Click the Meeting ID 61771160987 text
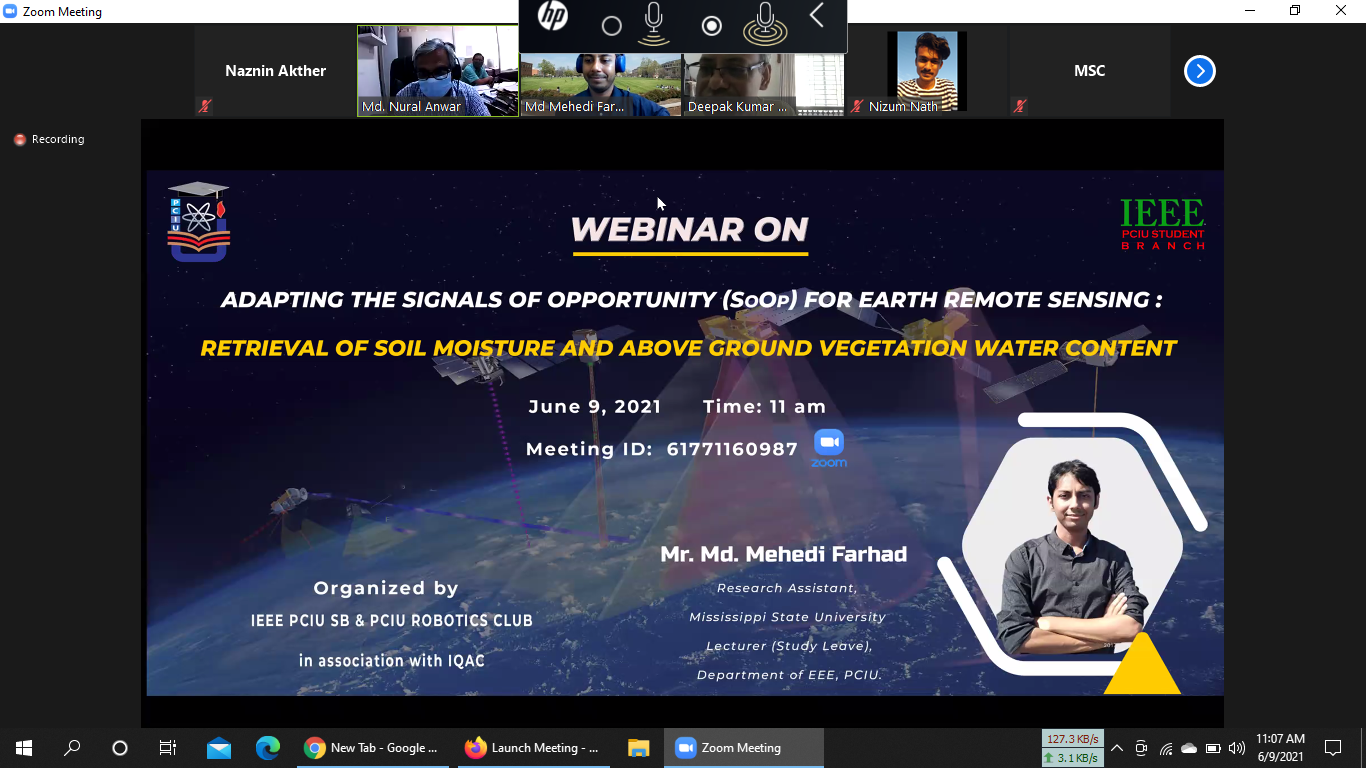Viewport: 1366px width, 768px height. click(662, 450)
